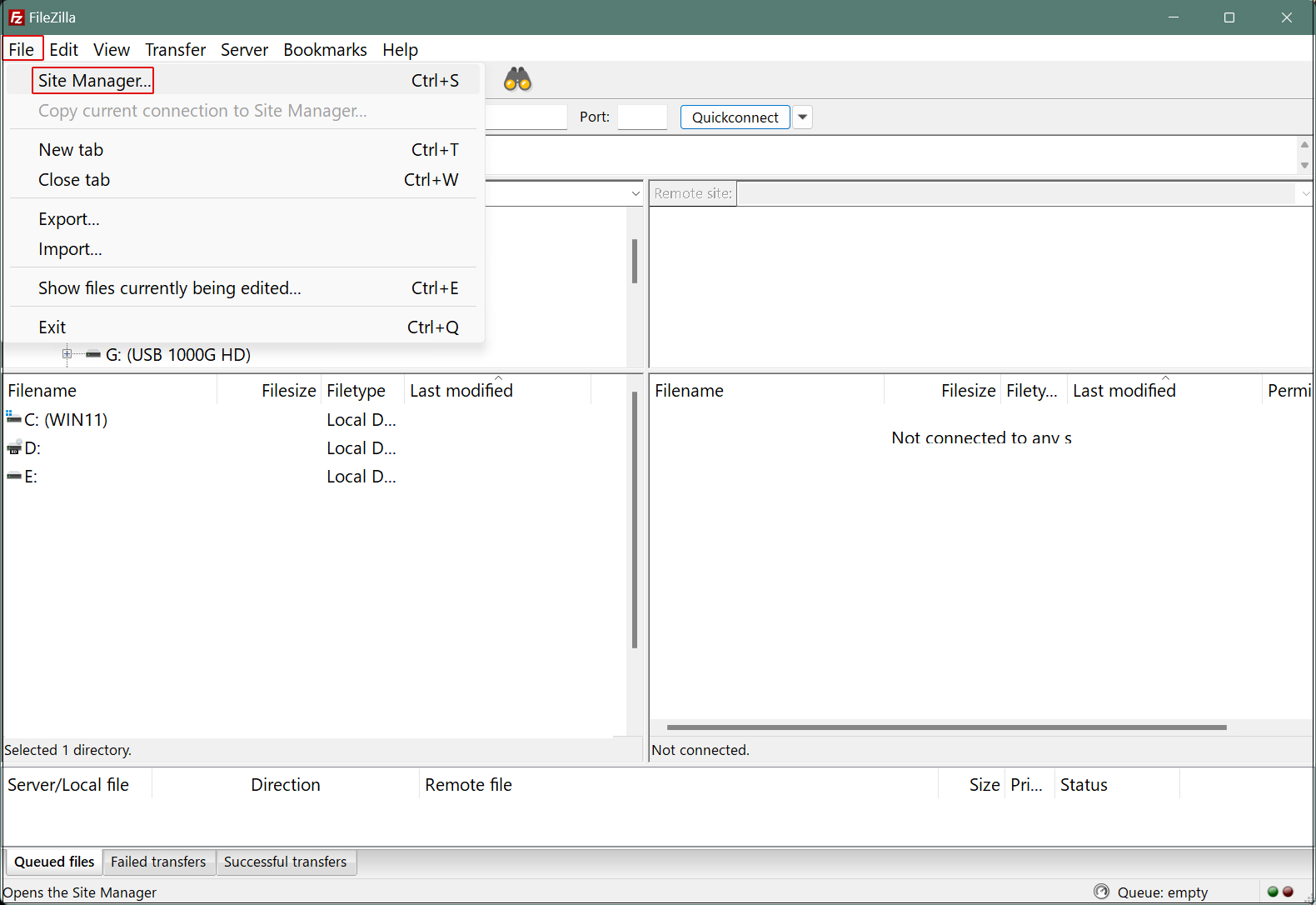Click the remote Permi... column header
This screenshot has width=1316, height=905.
[x=1288, y=391]
